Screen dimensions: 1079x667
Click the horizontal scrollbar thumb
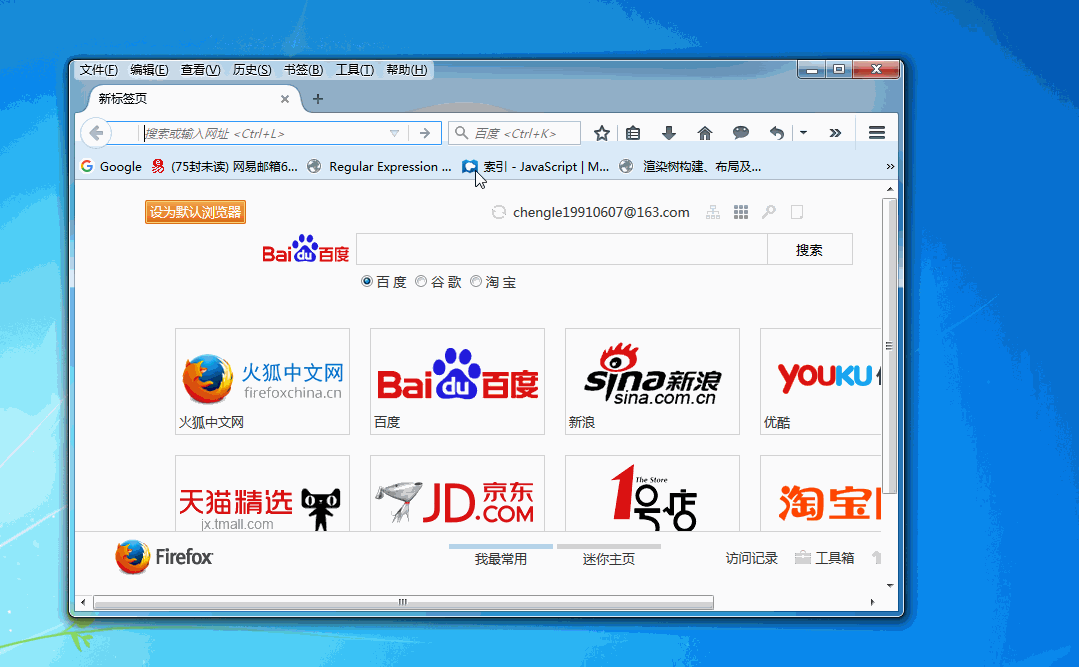point(402,602)
